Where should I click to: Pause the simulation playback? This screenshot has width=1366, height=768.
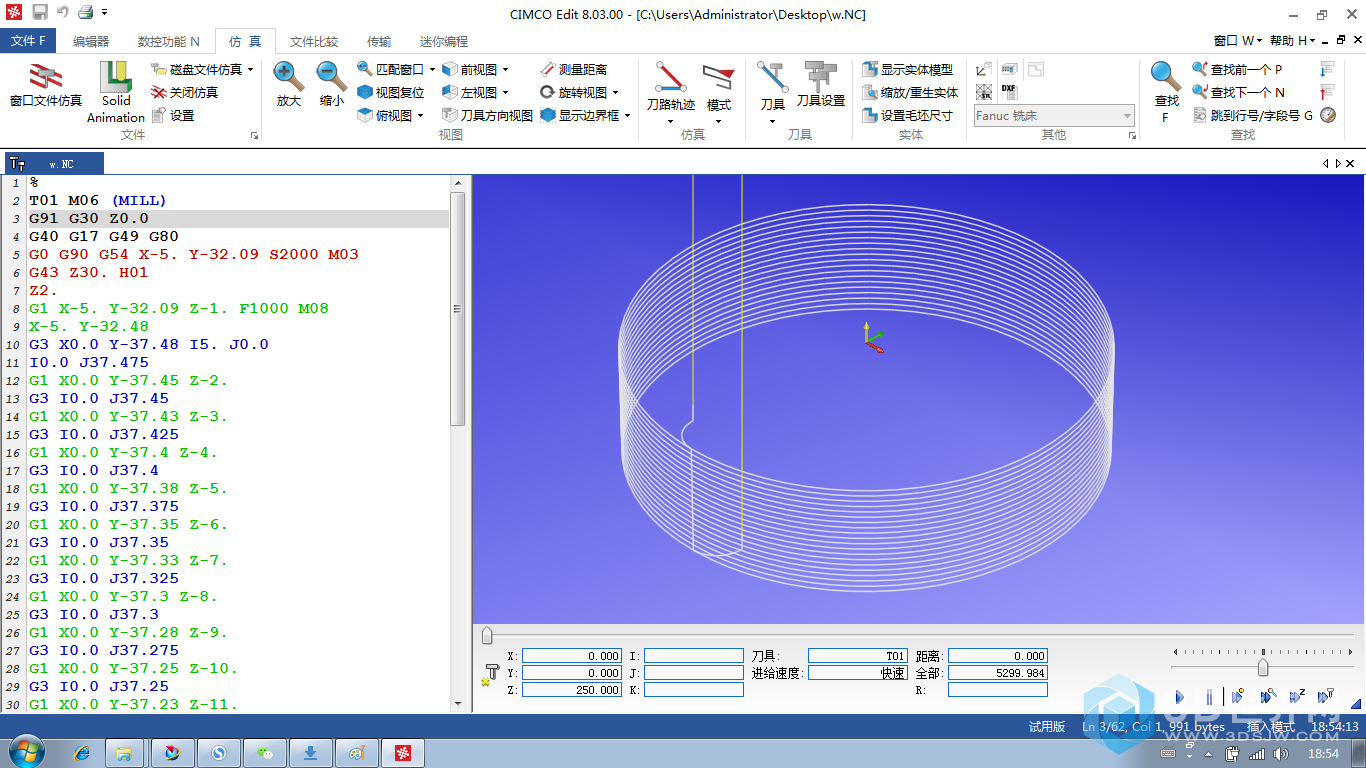(x=1209, y=697)
